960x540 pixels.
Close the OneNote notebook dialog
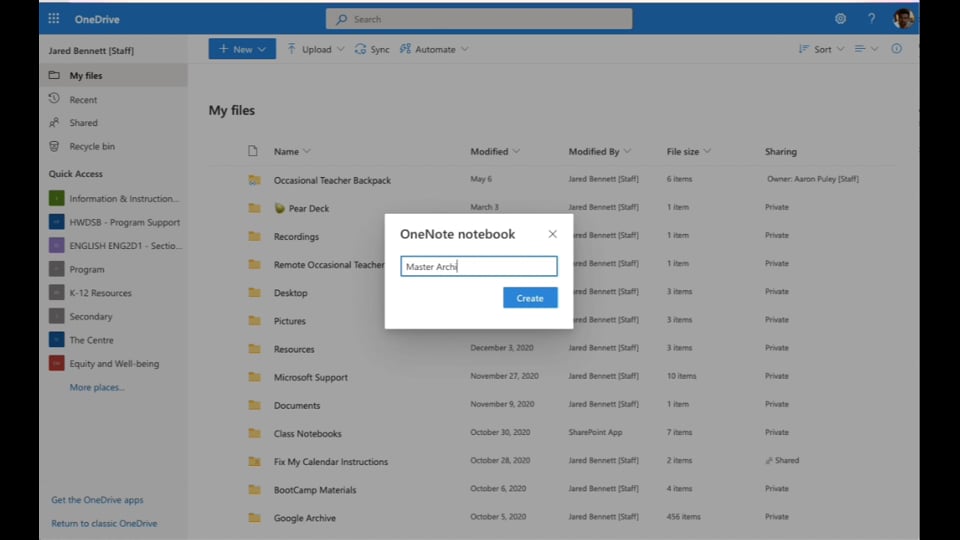(x=552, y=234)
